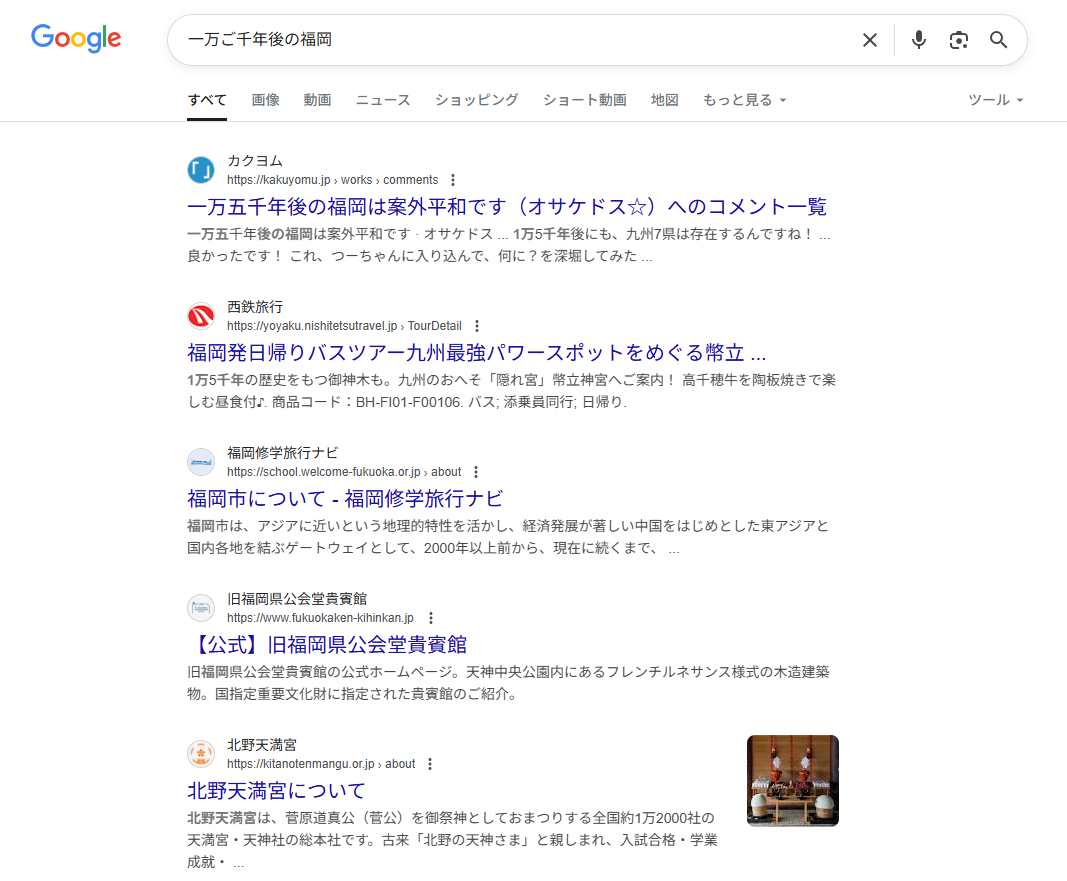Viewport: 1067px width, 881px height.
Task: Expand the もっと見る dropdown
Action: click(x=744, y=100)
